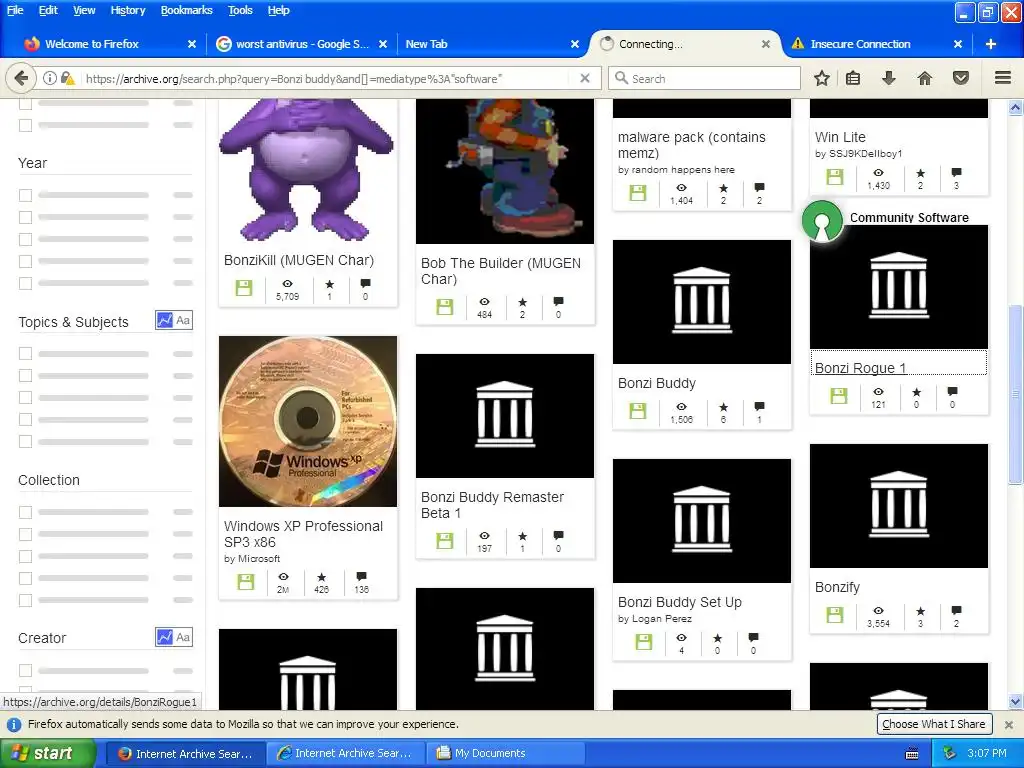The width and height of the screenshot is (1024, 768).
Task: Click the software floppy icon under BonziKill
Action: click(x=244, y=288)
